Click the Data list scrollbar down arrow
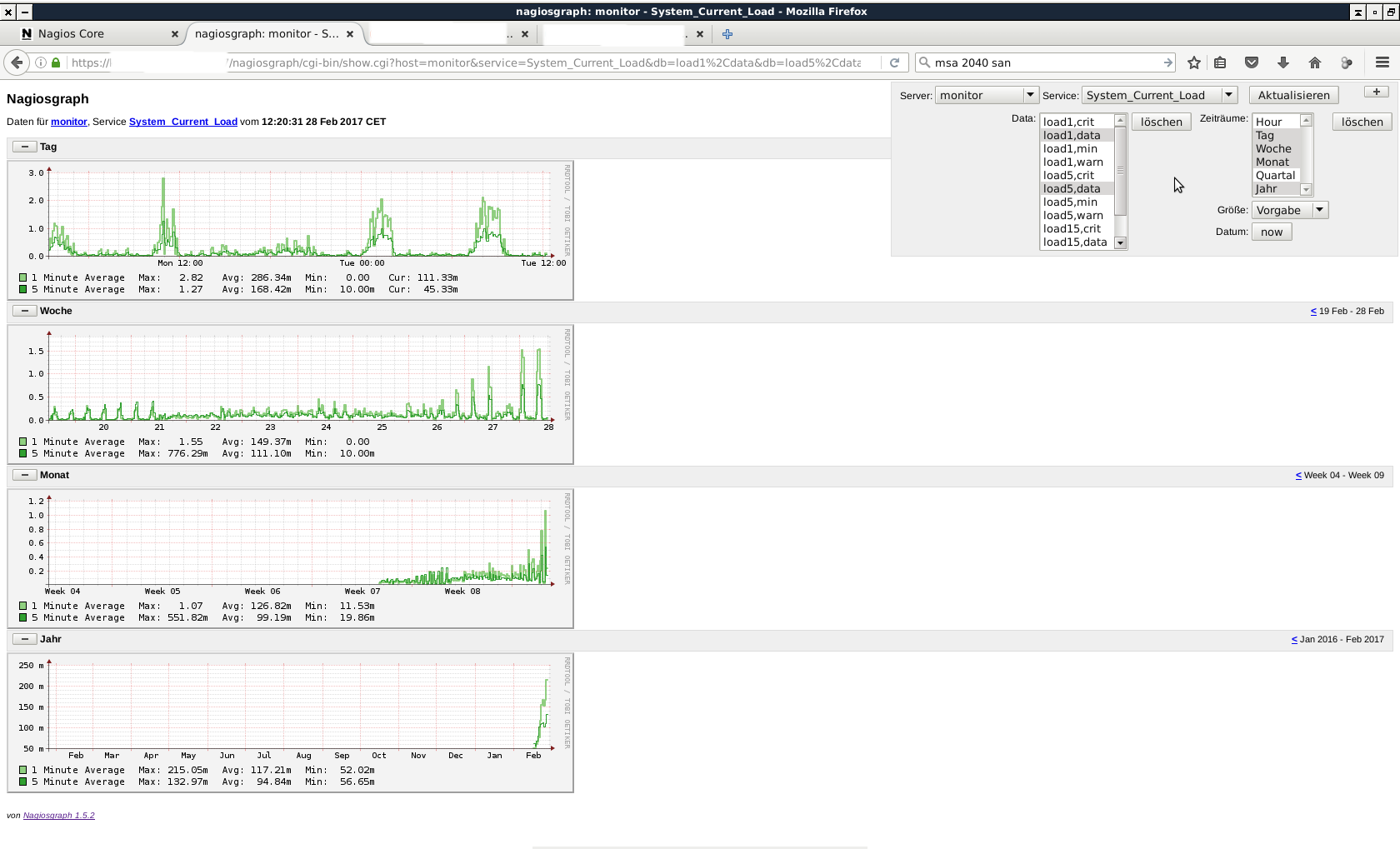The width and height of the screenshot is (1400, 849). click(x=1121, y=243)
